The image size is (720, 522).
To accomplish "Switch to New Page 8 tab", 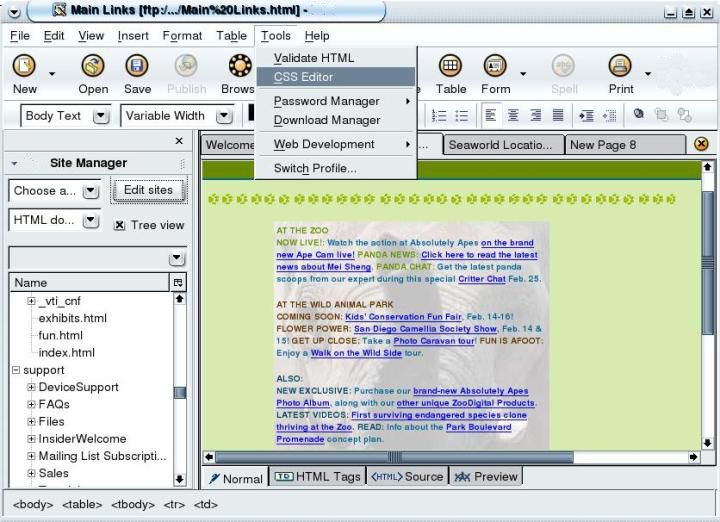I will click(x=625, y=145).
